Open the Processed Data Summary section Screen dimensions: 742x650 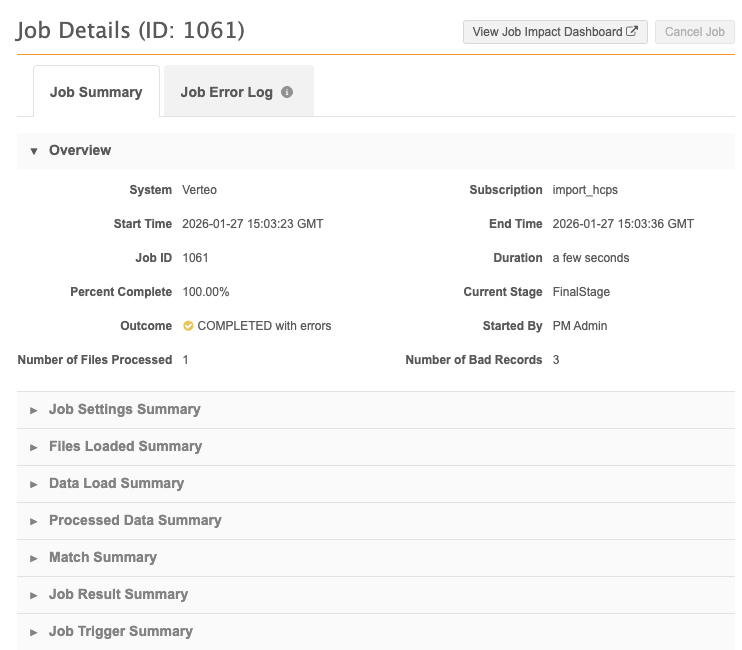pyautogui.click(x=135, y=520)
